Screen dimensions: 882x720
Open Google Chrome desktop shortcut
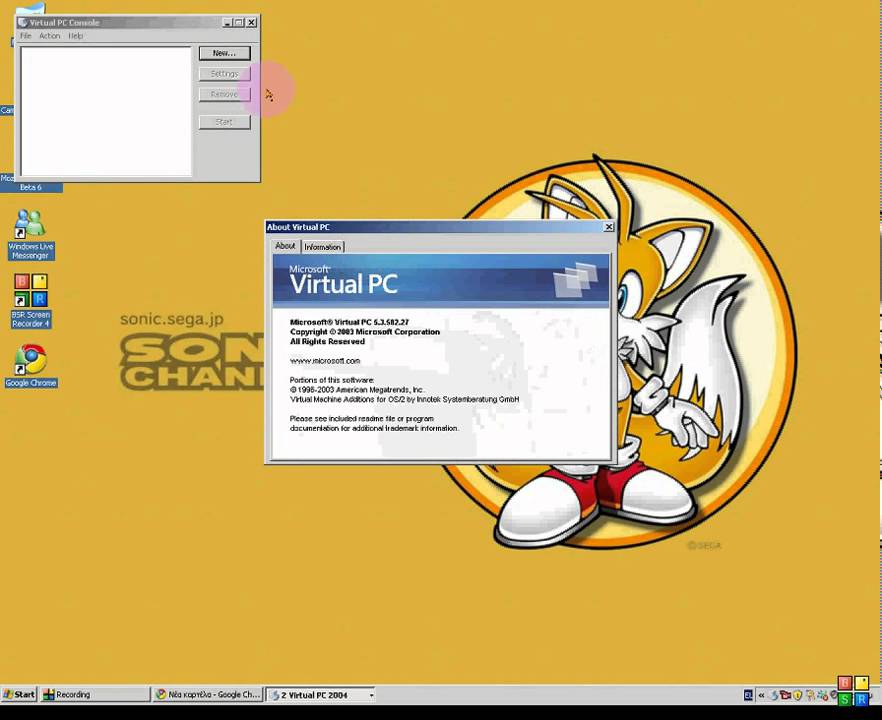pos(30,366)
